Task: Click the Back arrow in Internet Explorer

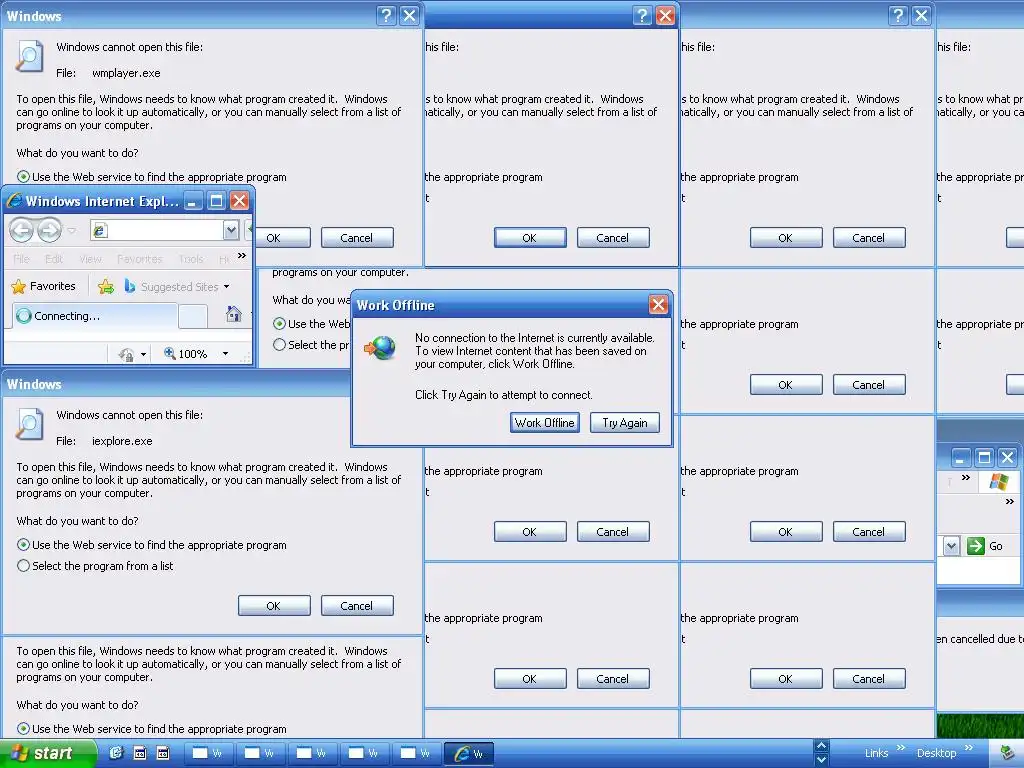Action: [x=22, y=230]
